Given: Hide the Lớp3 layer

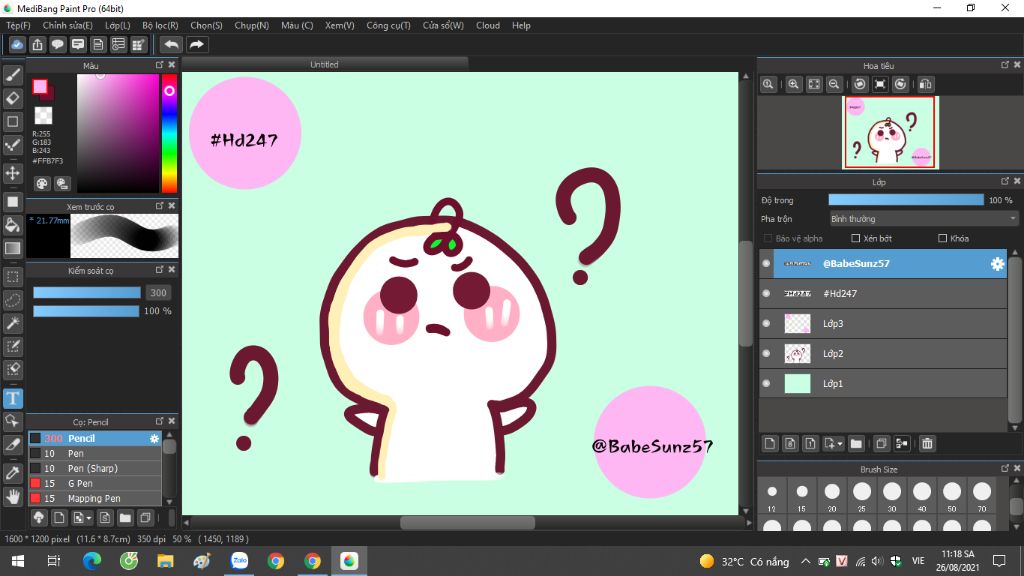Looking at the screenshot, I should 766,323.
